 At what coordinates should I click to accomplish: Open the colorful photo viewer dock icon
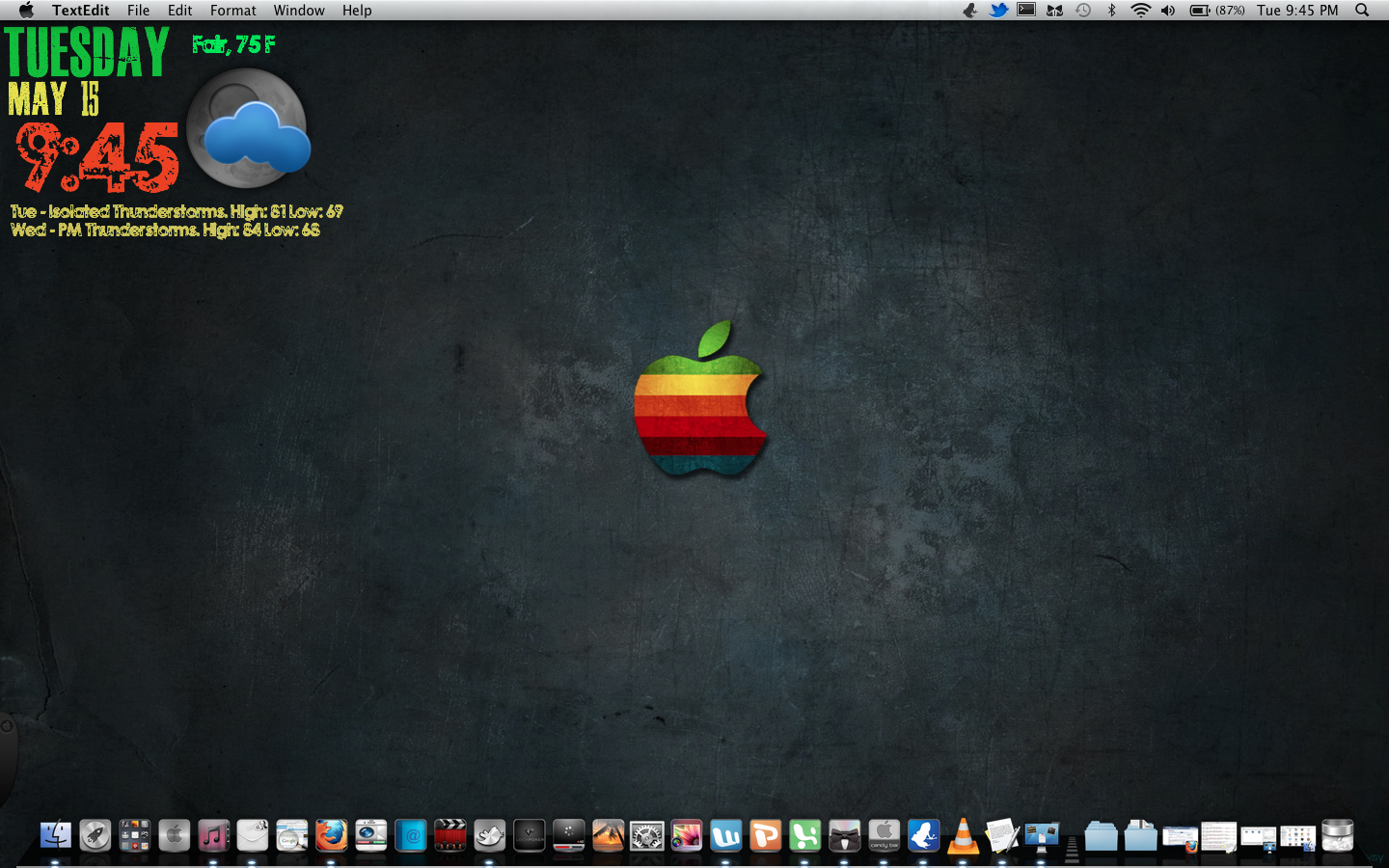click(x=687, y=835)
